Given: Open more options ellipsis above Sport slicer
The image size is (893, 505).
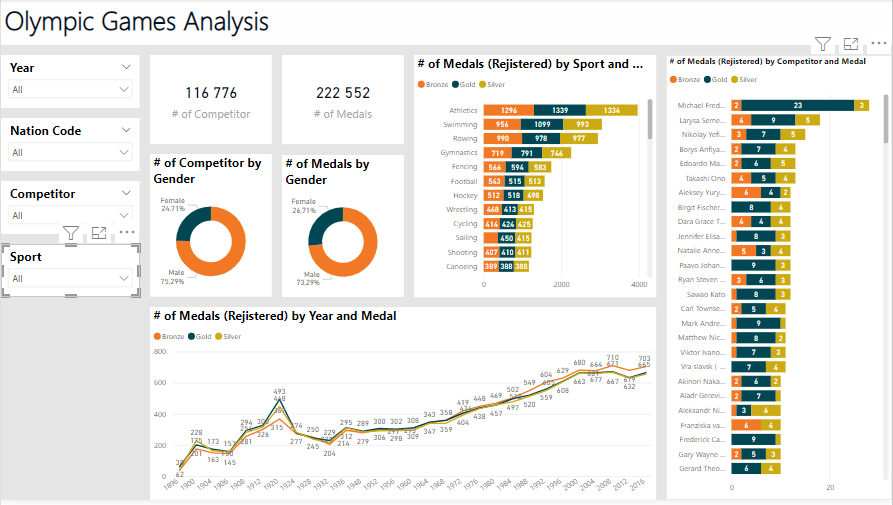Looking at the screenshot, I should click(127, 233).
